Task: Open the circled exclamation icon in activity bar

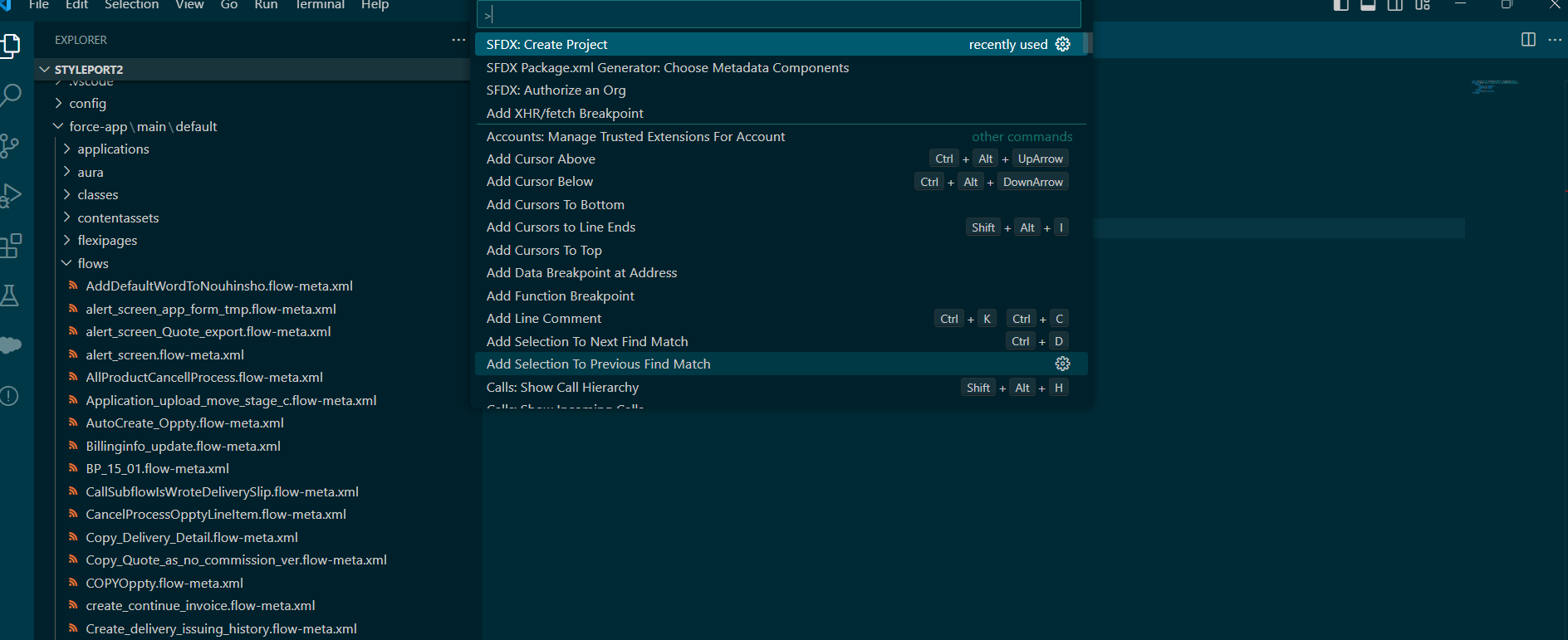Action: coord(10,396)
